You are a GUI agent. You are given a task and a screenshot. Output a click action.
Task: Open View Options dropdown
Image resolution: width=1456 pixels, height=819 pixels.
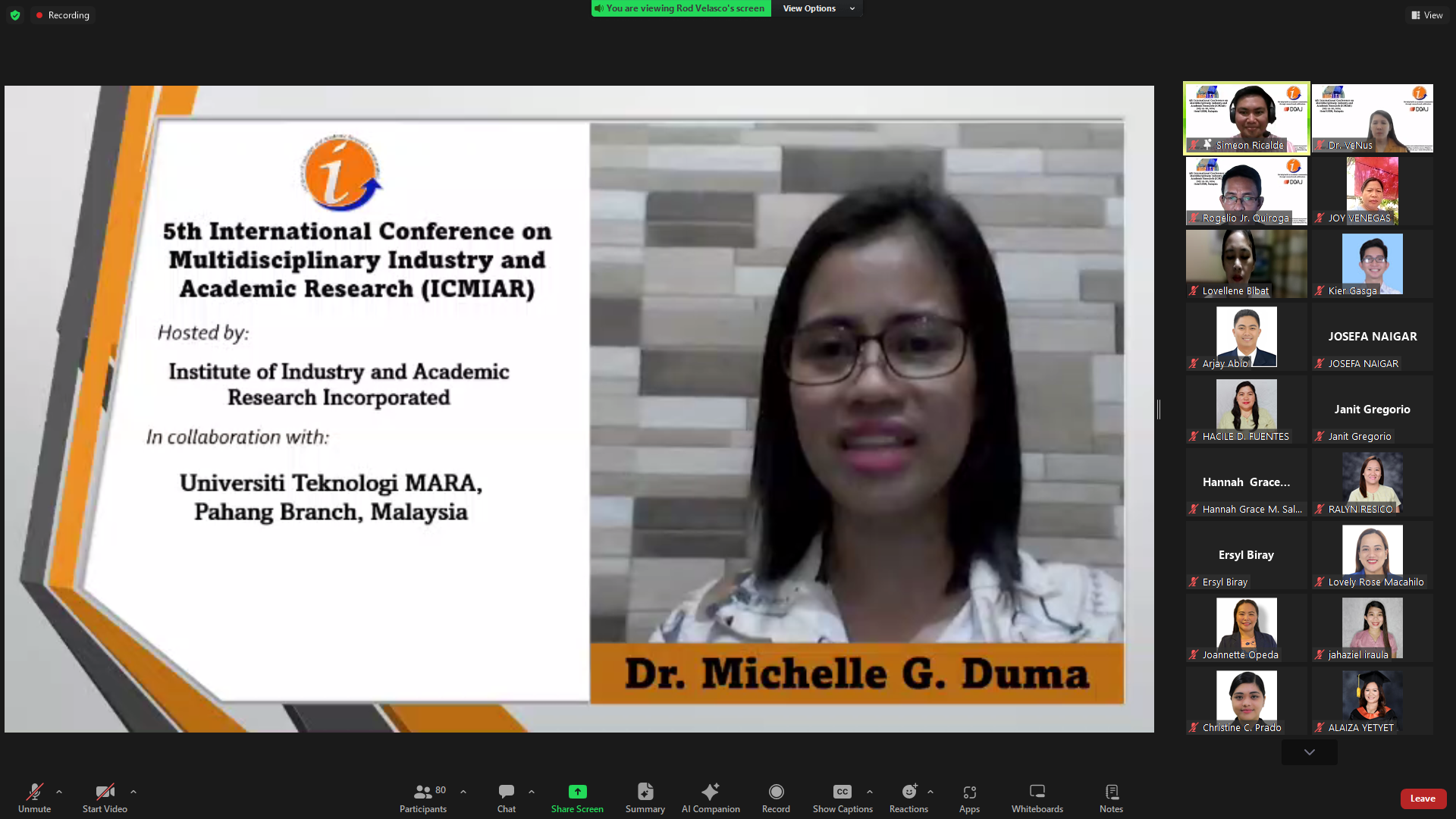pos(817,8)
